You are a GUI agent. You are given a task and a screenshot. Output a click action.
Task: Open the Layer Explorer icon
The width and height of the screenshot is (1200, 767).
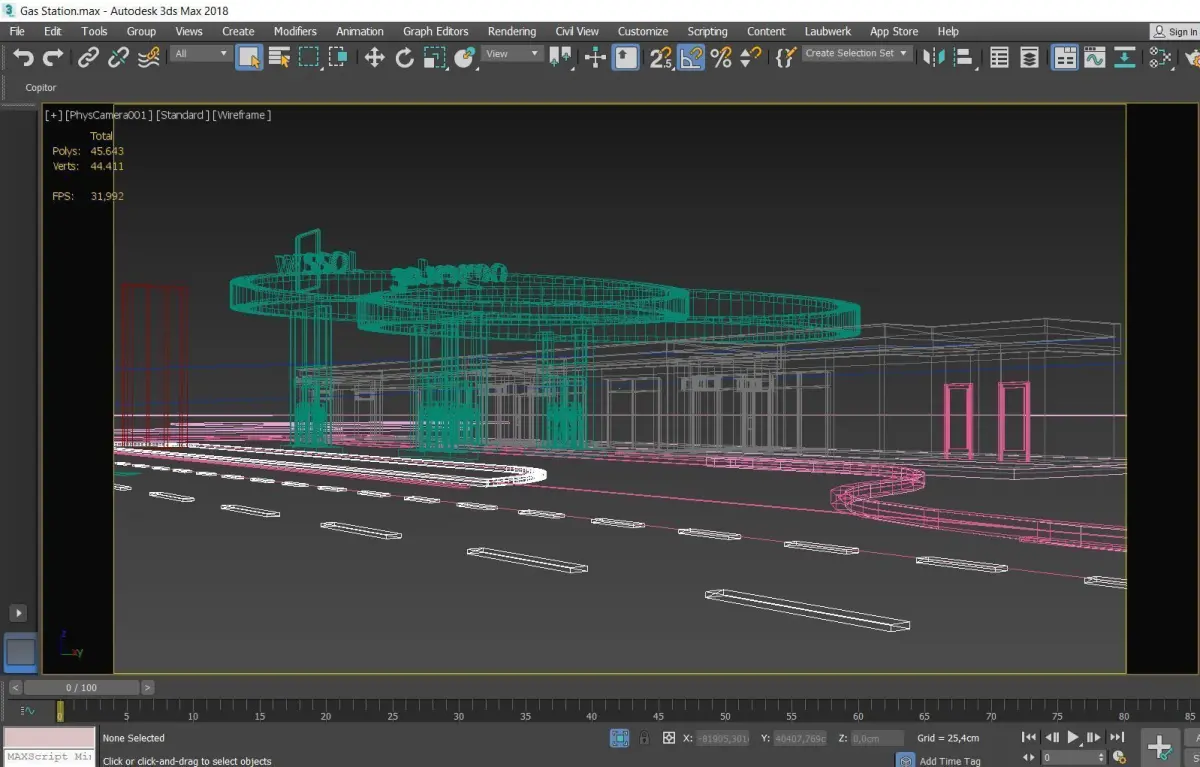pyautogui.click(x=1029, y=57)
